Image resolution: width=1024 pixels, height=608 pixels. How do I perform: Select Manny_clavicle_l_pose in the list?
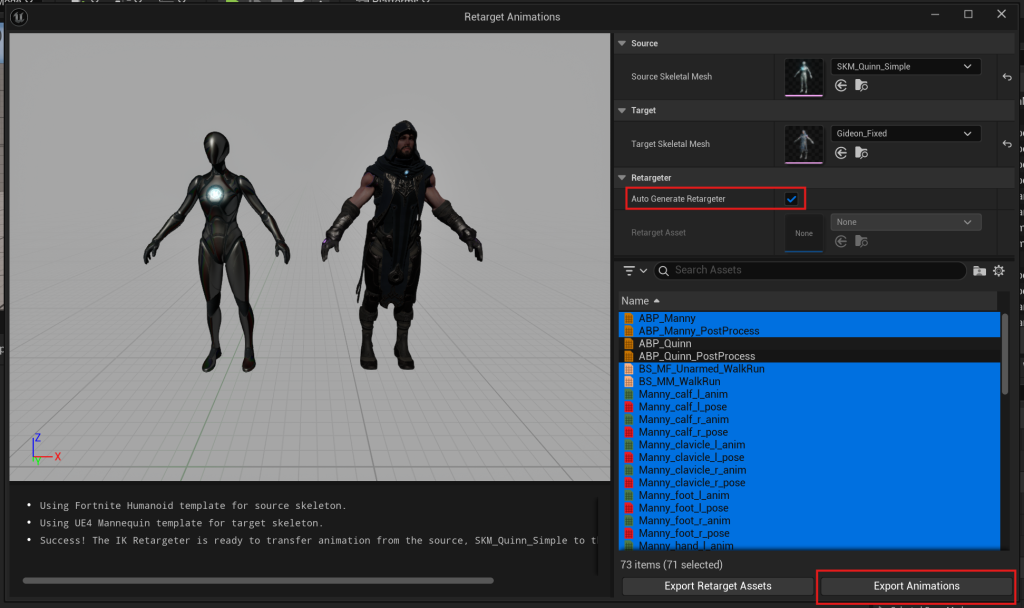tap(809, 458)
